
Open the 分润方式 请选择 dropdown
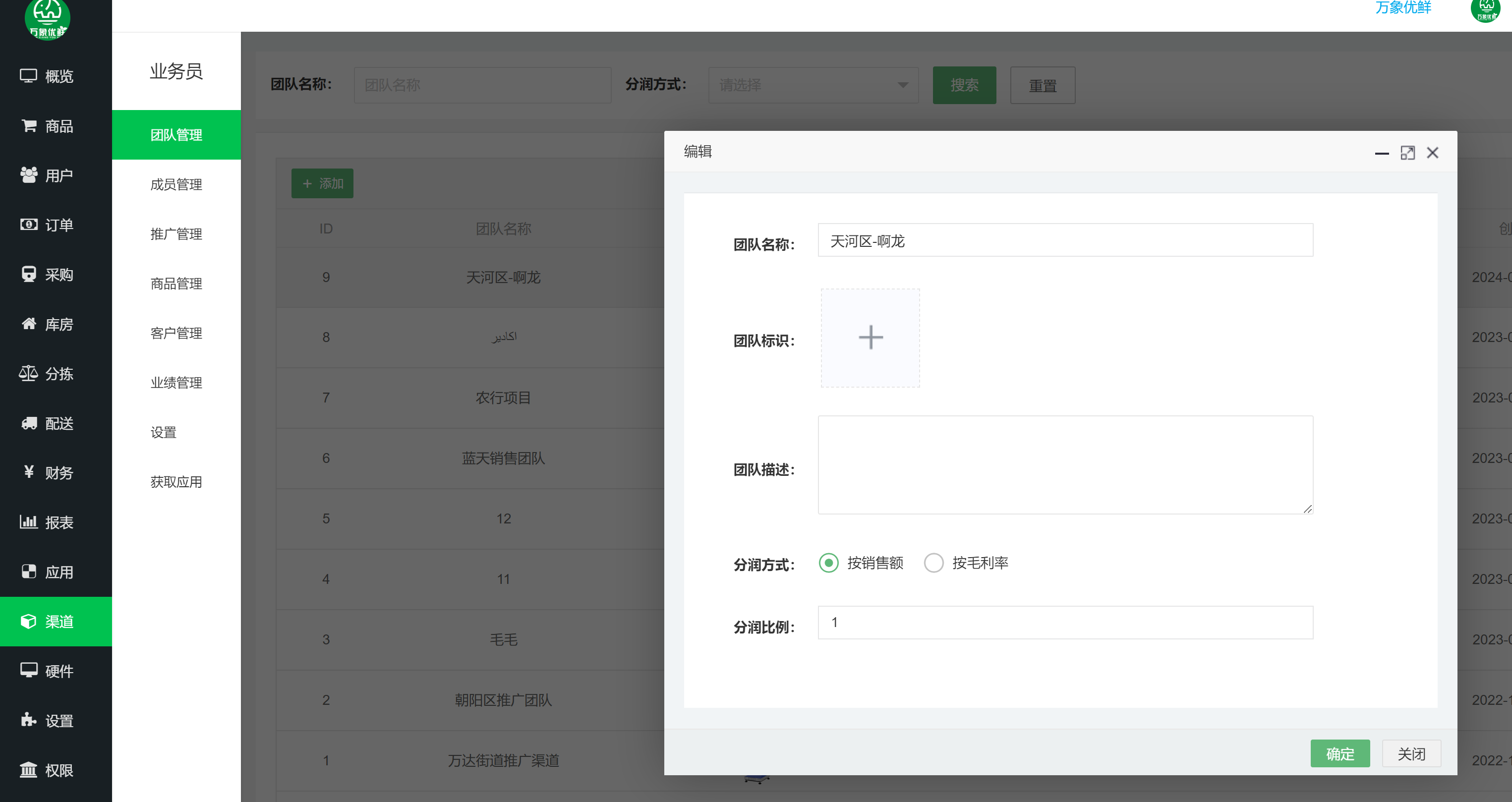[813, 85]
